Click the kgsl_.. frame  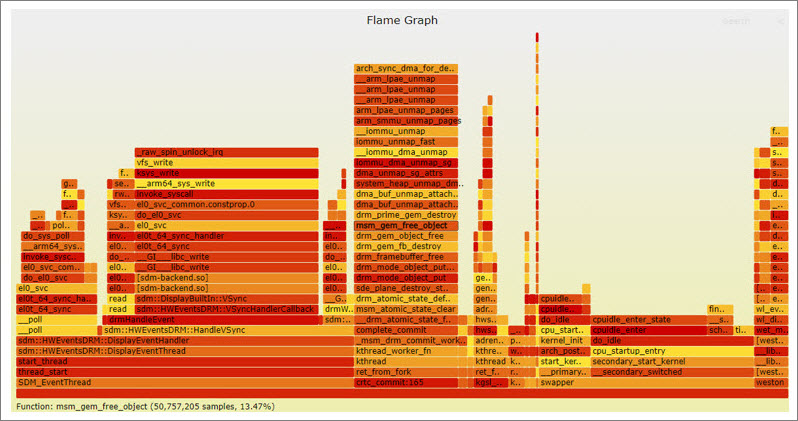(491, 382)
